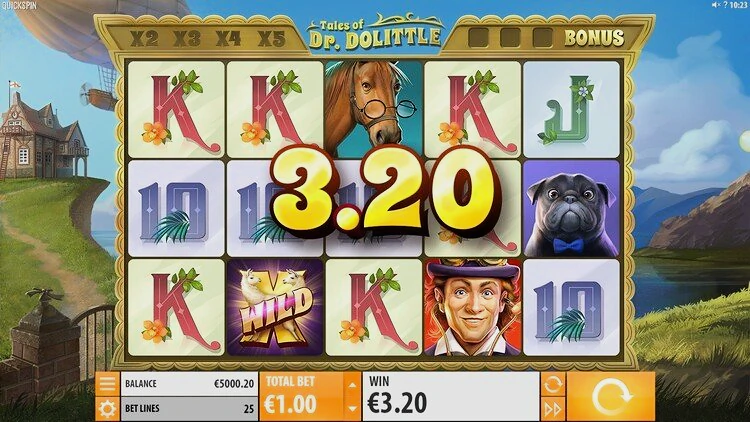
Task: Click the large spin button
Action: point(611,397)
